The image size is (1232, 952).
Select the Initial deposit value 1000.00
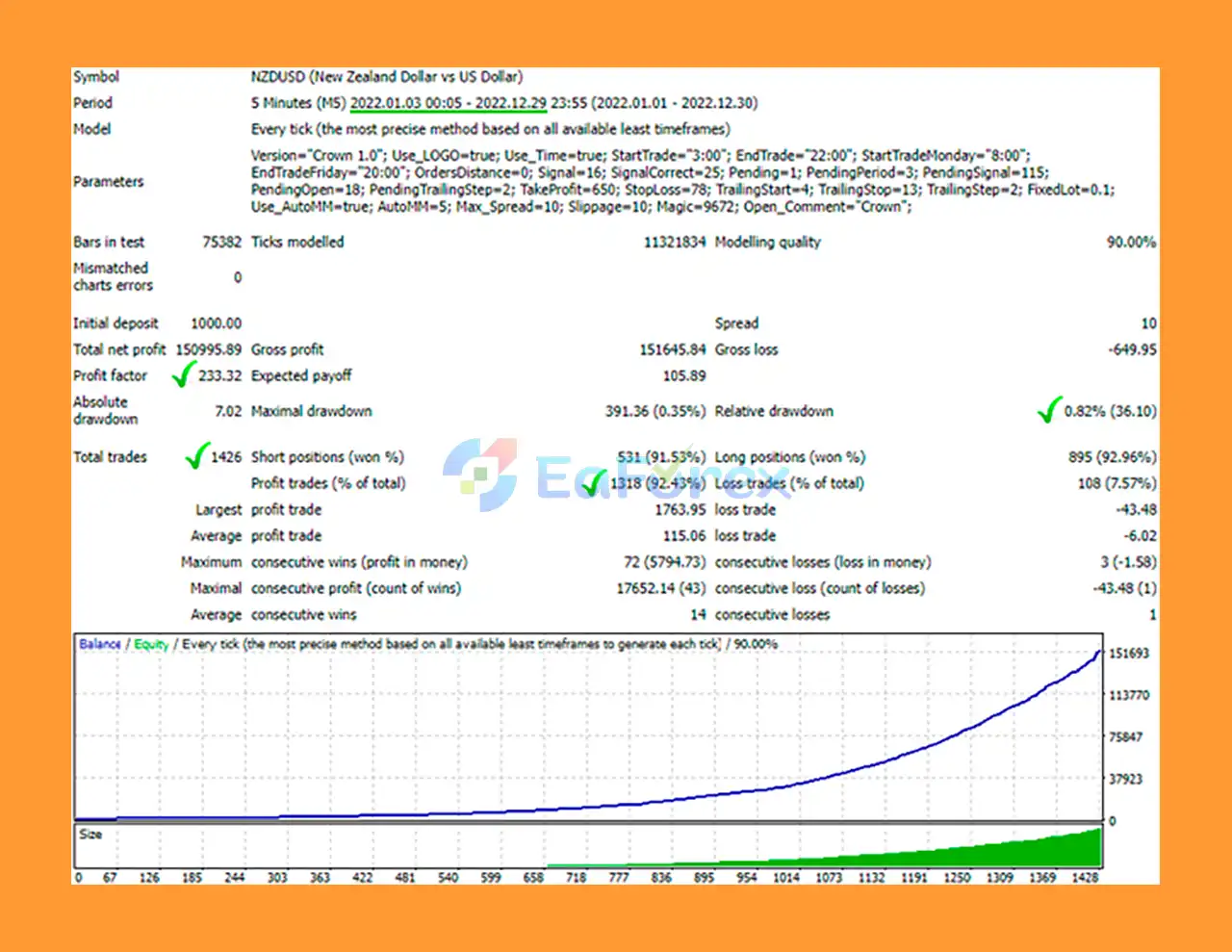click(x=216, y=323)
